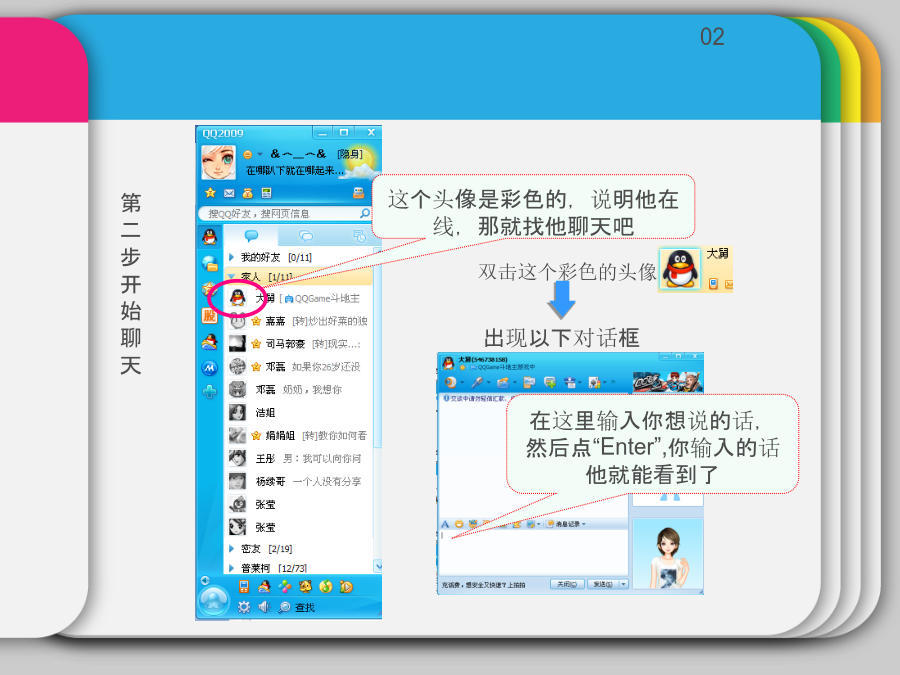
Task: Click the speaker sound icon at bottom
Action: coord(264,607)
